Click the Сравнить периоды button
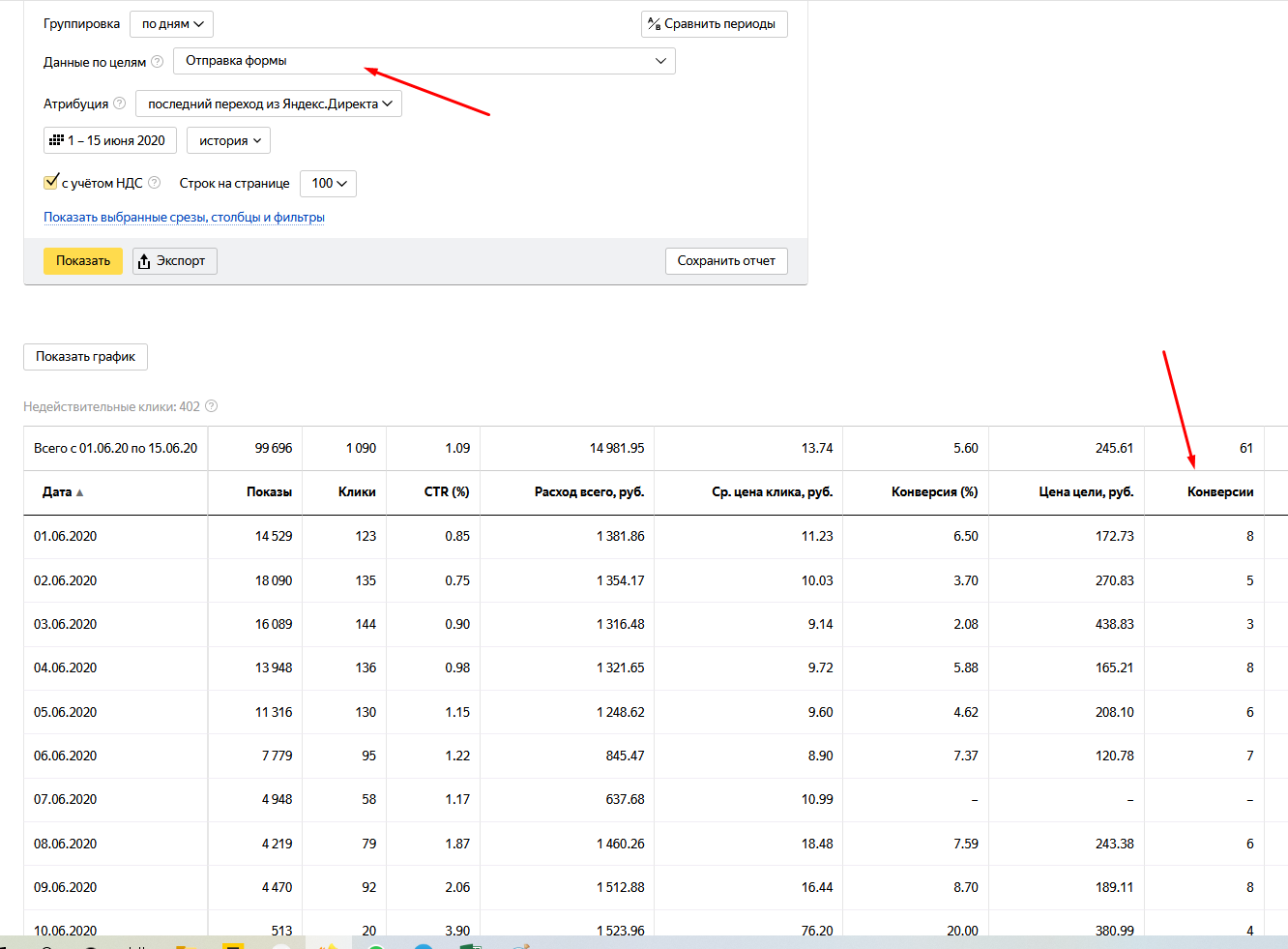1288x949 pixels. tap(714, 24)
